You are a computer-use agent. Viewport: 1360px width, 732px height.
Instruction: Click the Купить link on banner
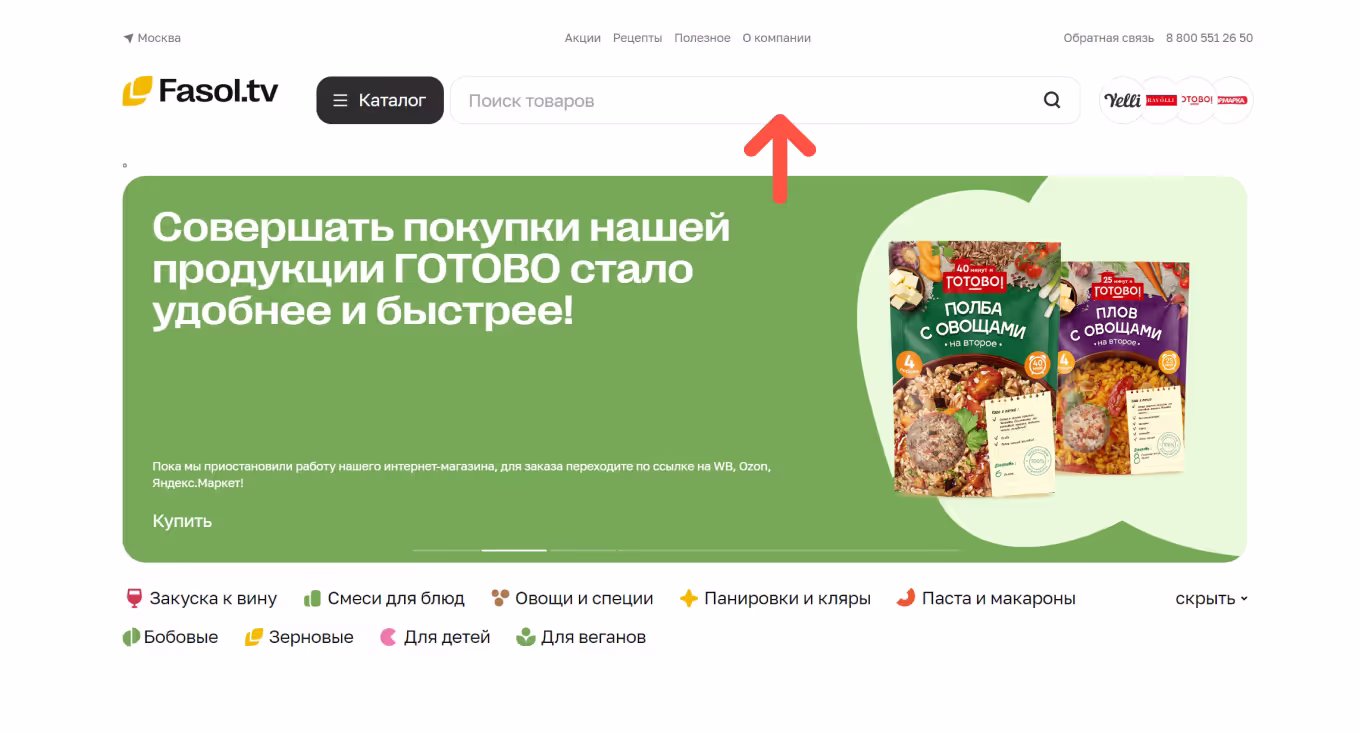182,521
